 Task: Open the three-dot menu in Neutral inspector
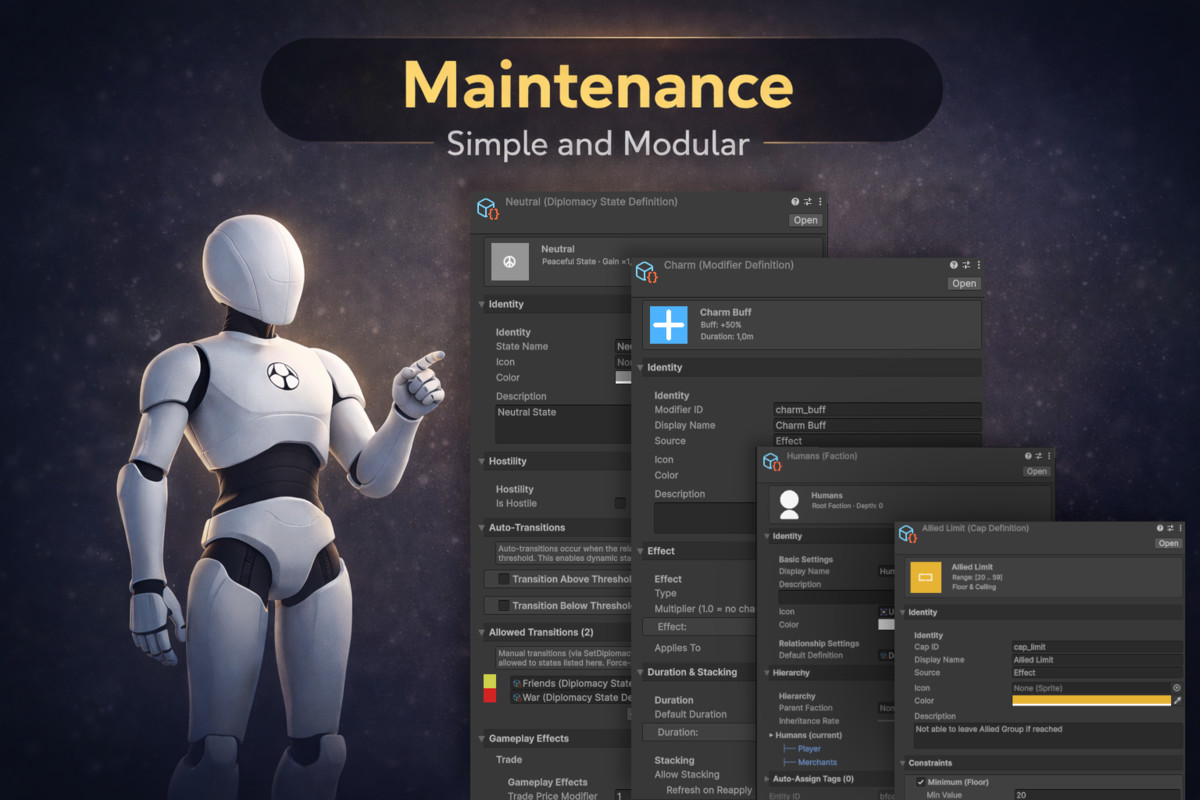820,202
